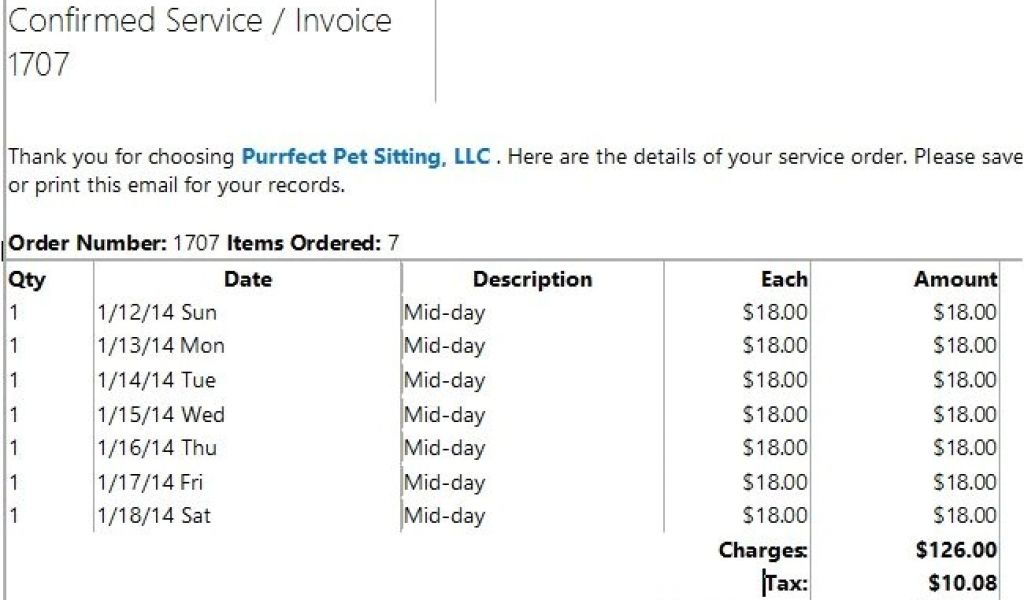1024x600 pixels.
Task: Click the Amount column header
Action: pos(955,279)
